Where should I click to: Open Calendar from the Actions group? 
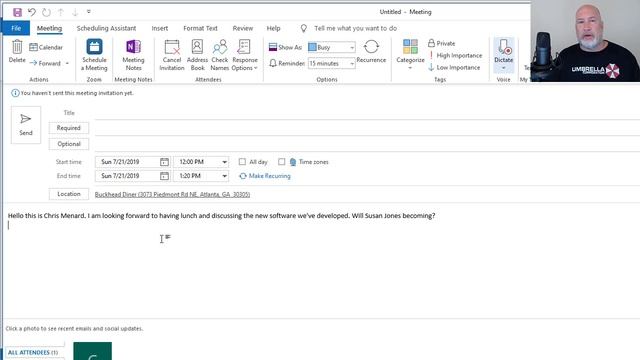[46, 47]
